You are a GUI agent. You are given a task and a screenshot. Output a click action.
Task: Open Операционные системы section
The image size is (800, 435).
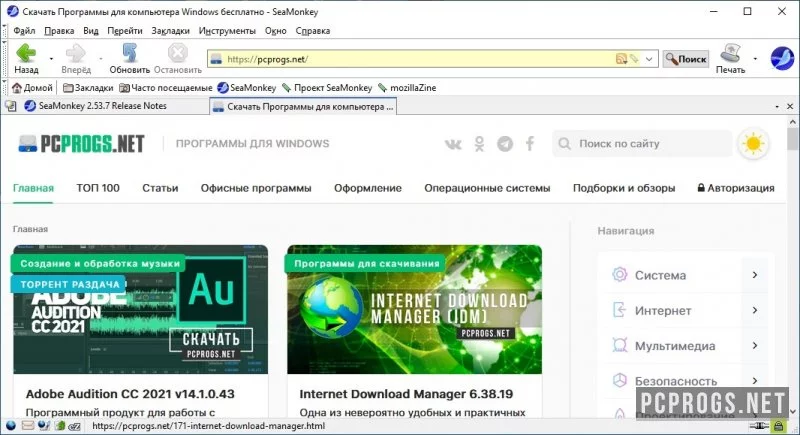point(487,188)
